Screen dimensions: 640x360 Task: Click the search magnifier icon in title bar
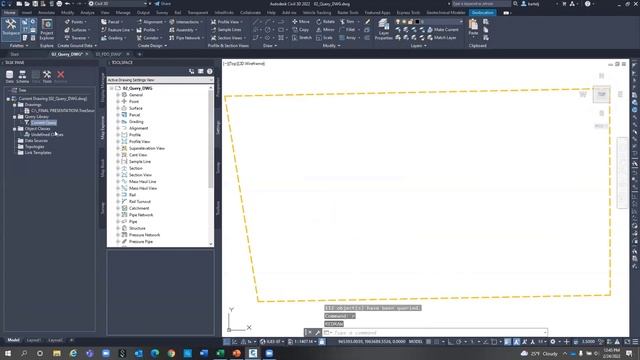(516, 4)
